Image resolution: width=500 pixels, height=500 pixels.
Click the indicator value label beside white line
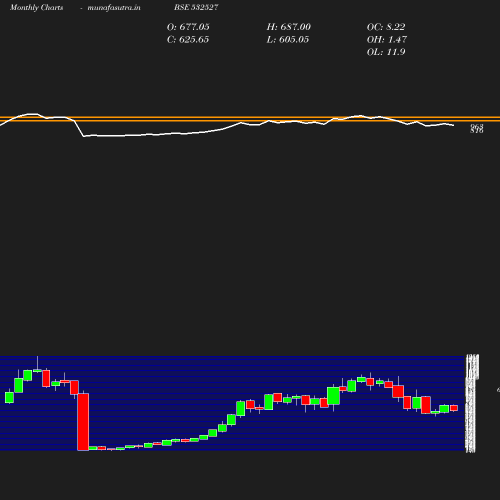pyautogui.click(x=477, y=129)
